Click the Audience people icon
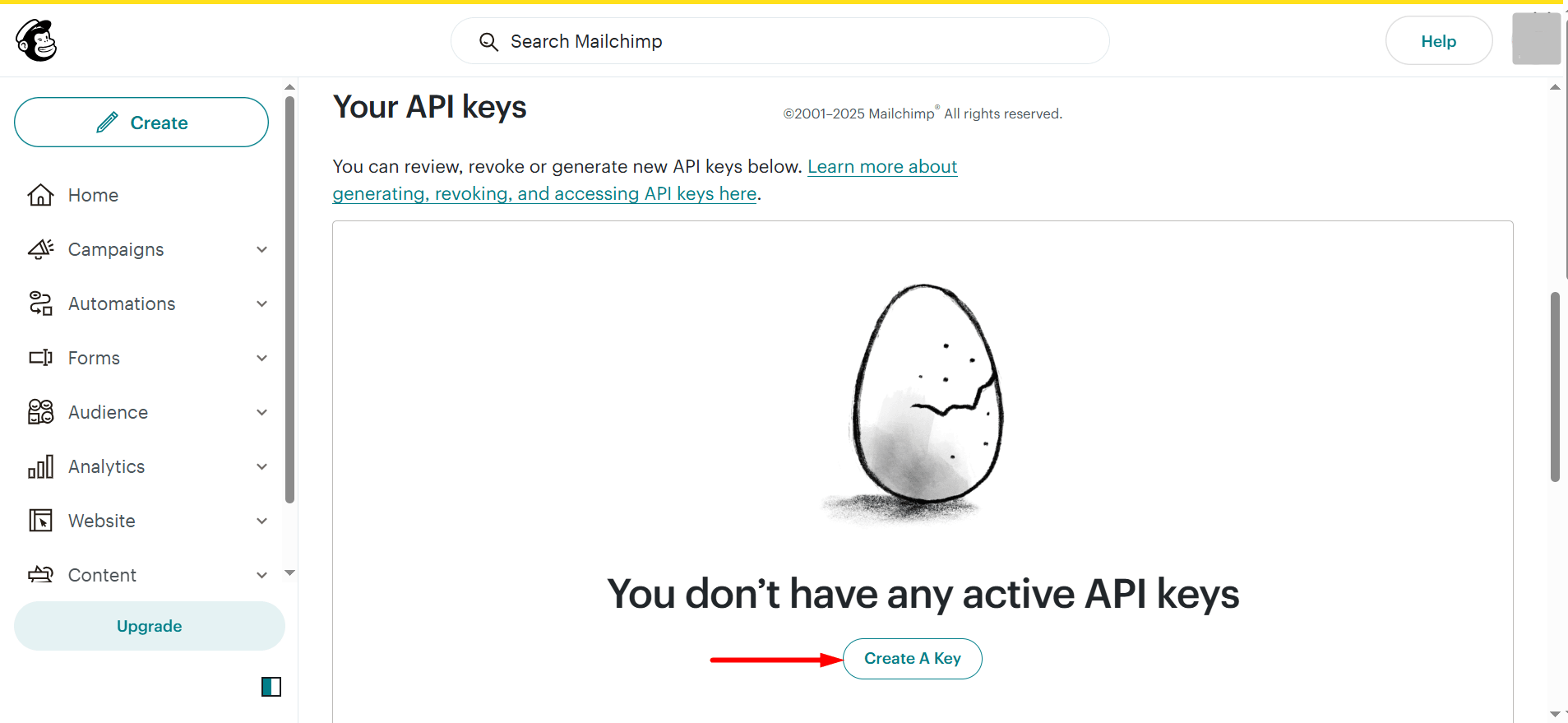Viewport: 1568px width, 723px height. click(40, 412)
